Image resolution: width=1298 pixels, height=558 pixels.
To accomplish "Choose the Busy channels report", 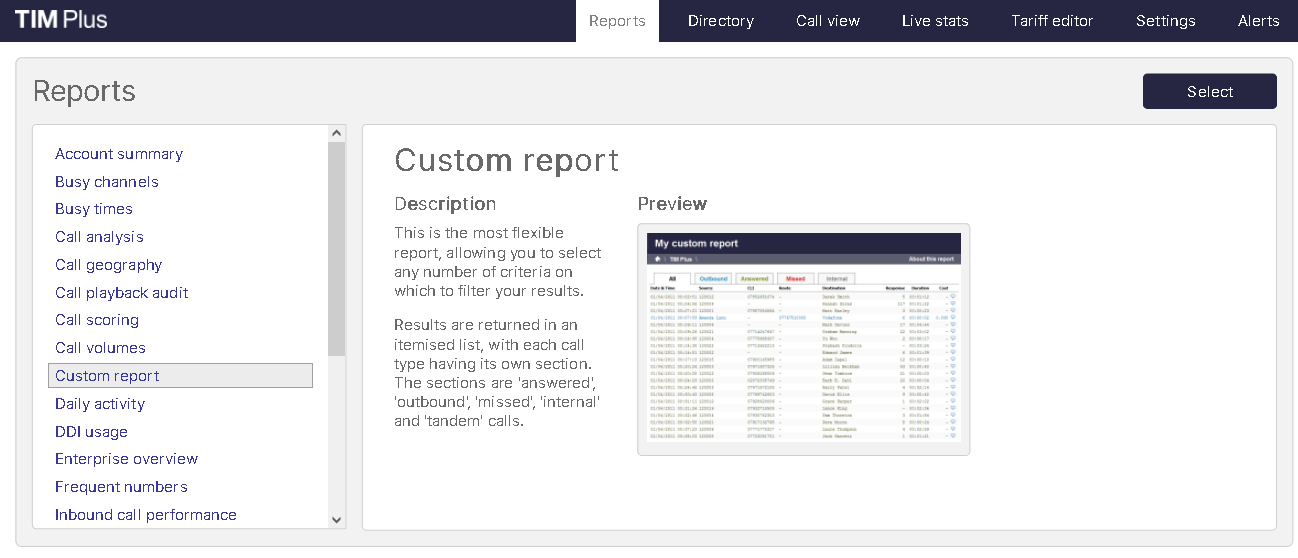I will click(x=107, y=182).
